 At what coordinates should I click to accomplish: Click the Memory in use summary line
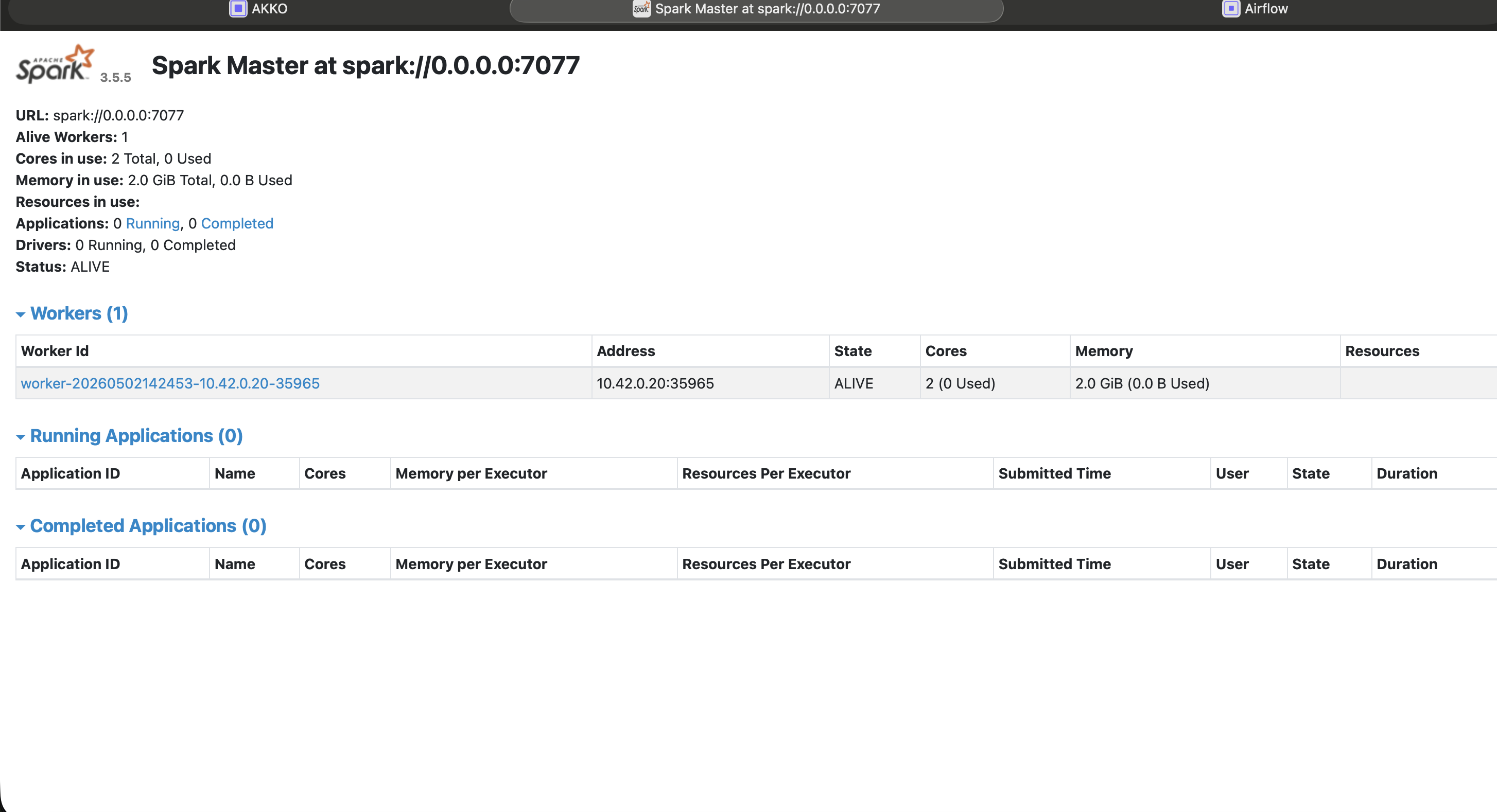pos(154,181)
